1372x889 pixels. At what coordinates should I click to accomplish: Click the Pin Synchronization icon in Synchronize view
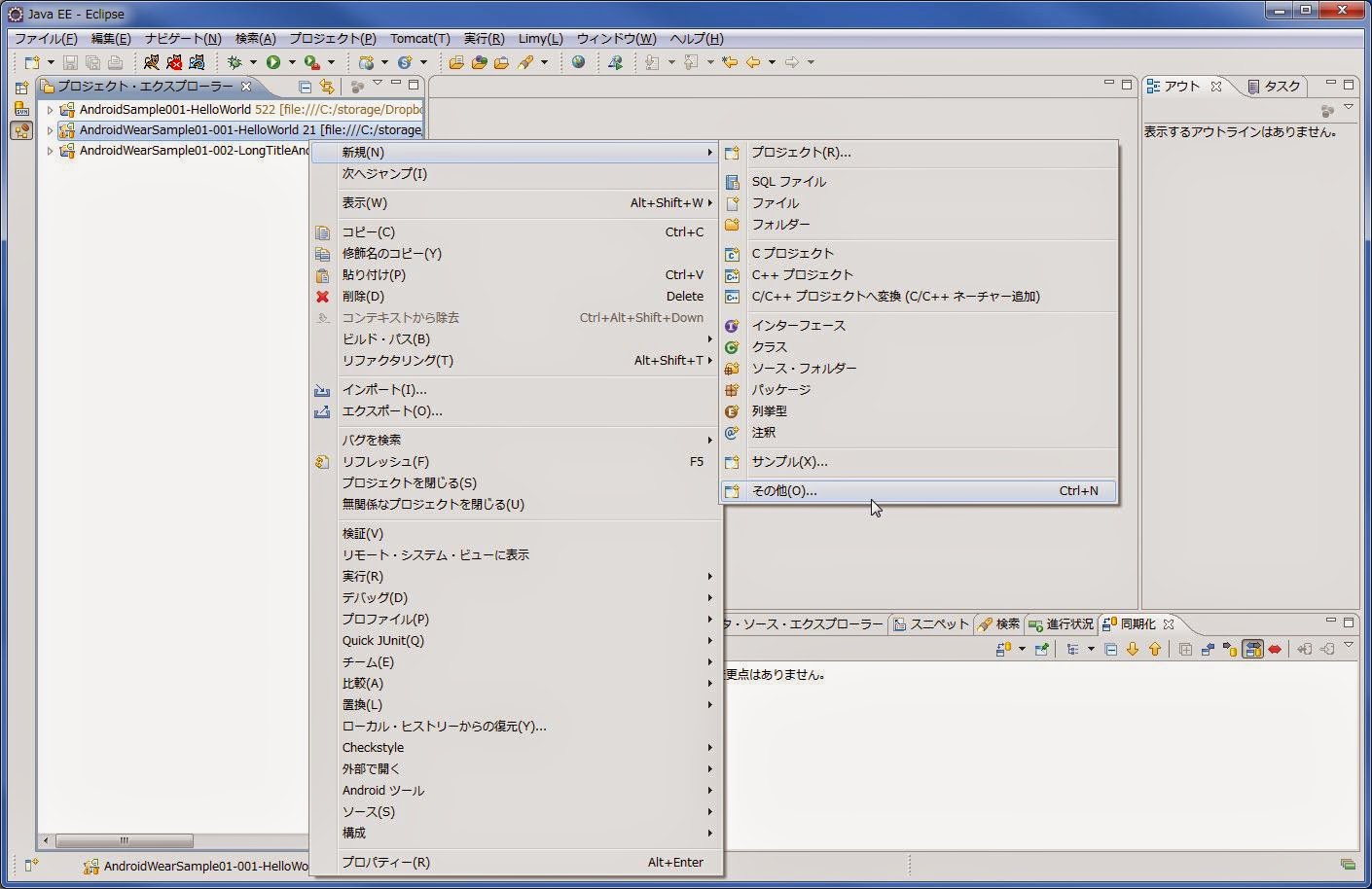1041,649
